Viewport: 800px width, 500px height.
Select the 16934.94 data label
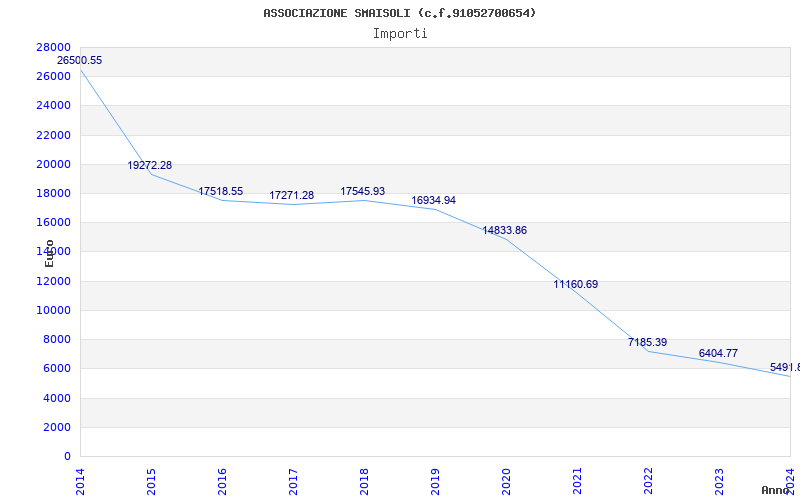tap(433, 201)
